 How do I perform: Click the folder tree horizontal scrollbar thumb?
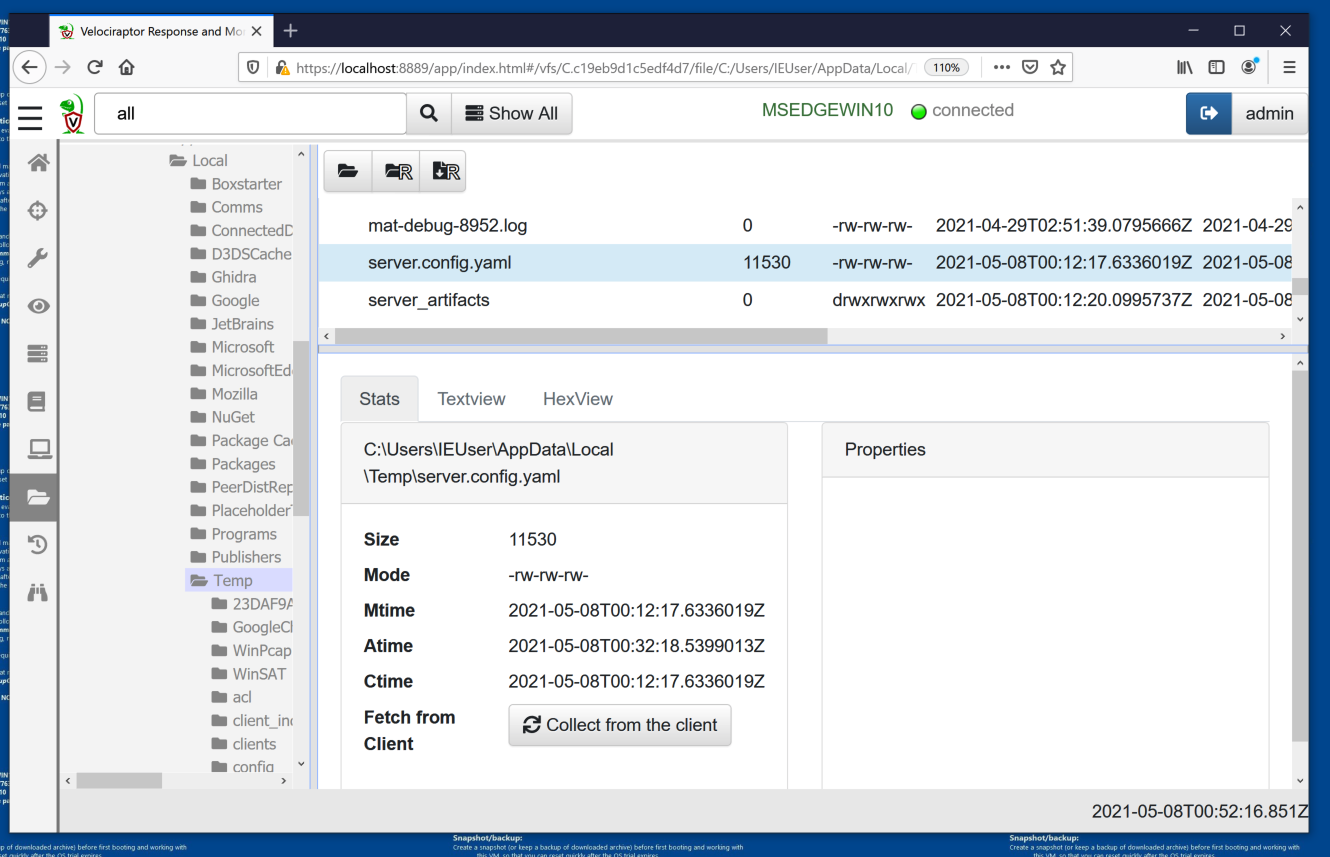click(119, 780)
